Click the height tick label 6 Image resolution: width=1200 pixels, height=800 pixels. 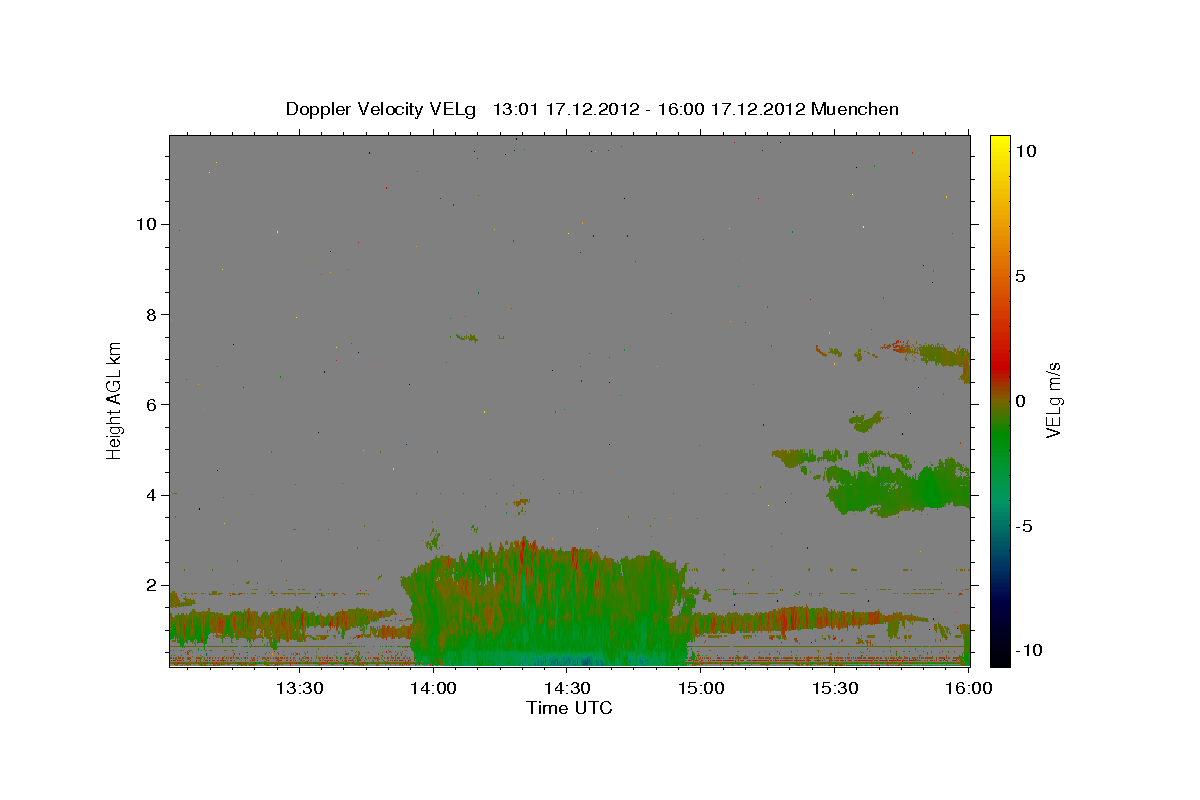pyautogui.click(x=152, y=404)
